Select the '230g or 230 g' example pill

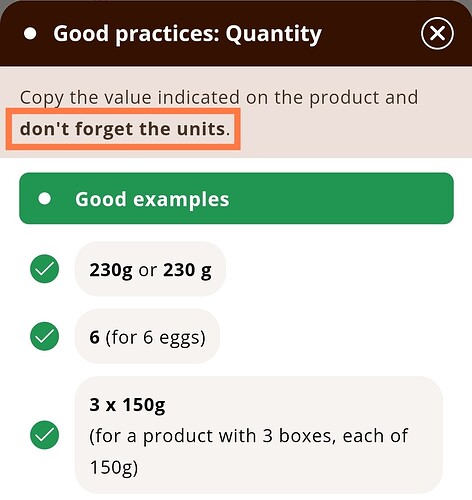150,269
